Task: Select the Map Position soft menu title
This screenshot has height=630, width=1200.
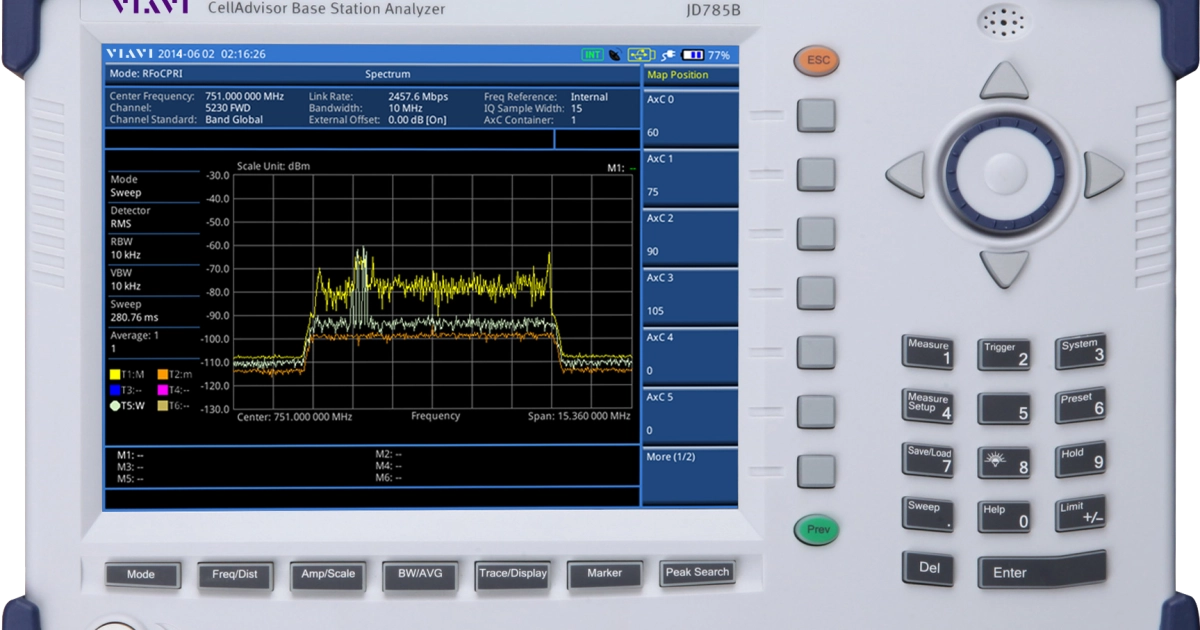Action: [x=678, y=75]
